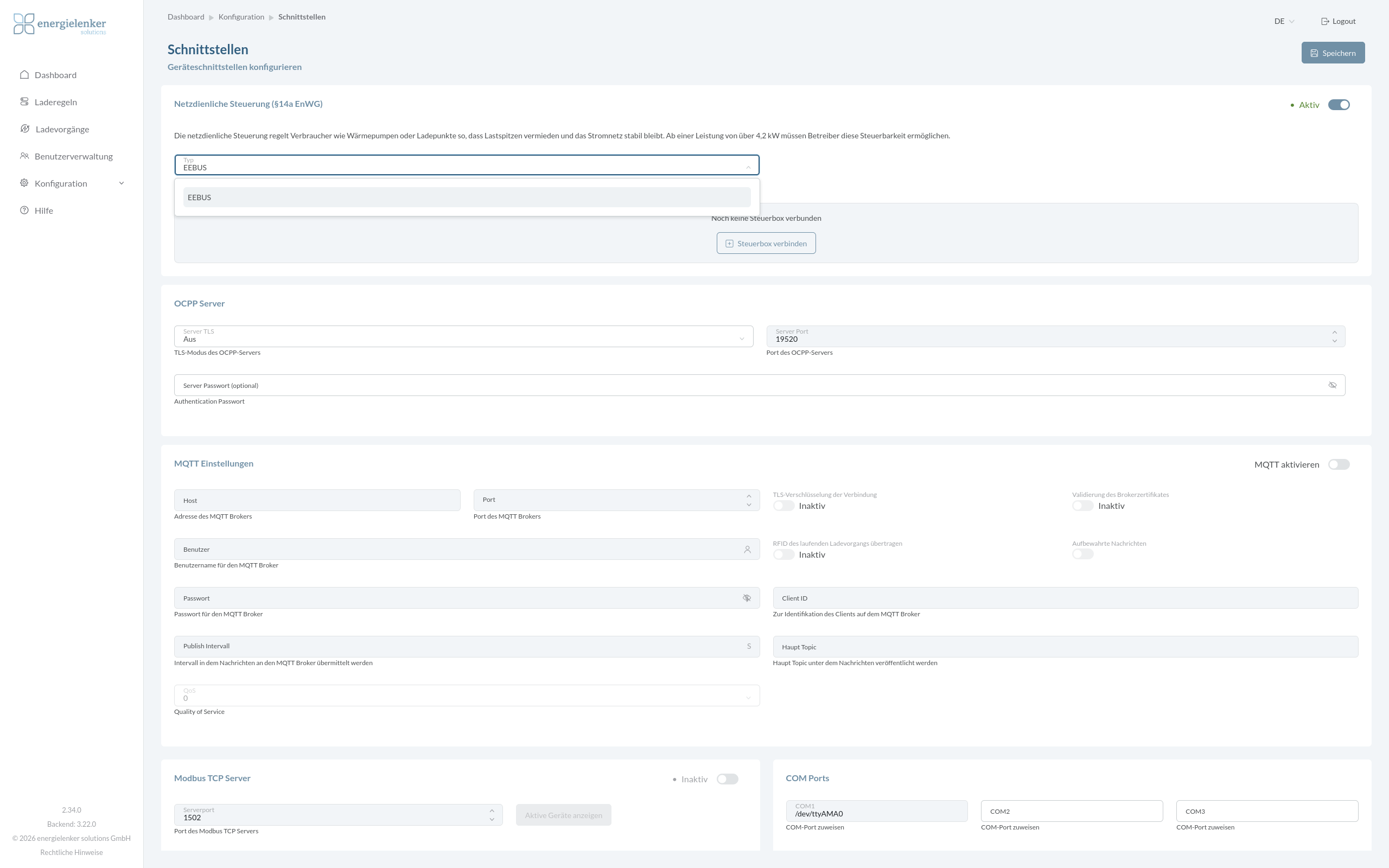Focus the Publish Intervall input field
This screenshot has height=868, width=1389.
coord(467,647)
